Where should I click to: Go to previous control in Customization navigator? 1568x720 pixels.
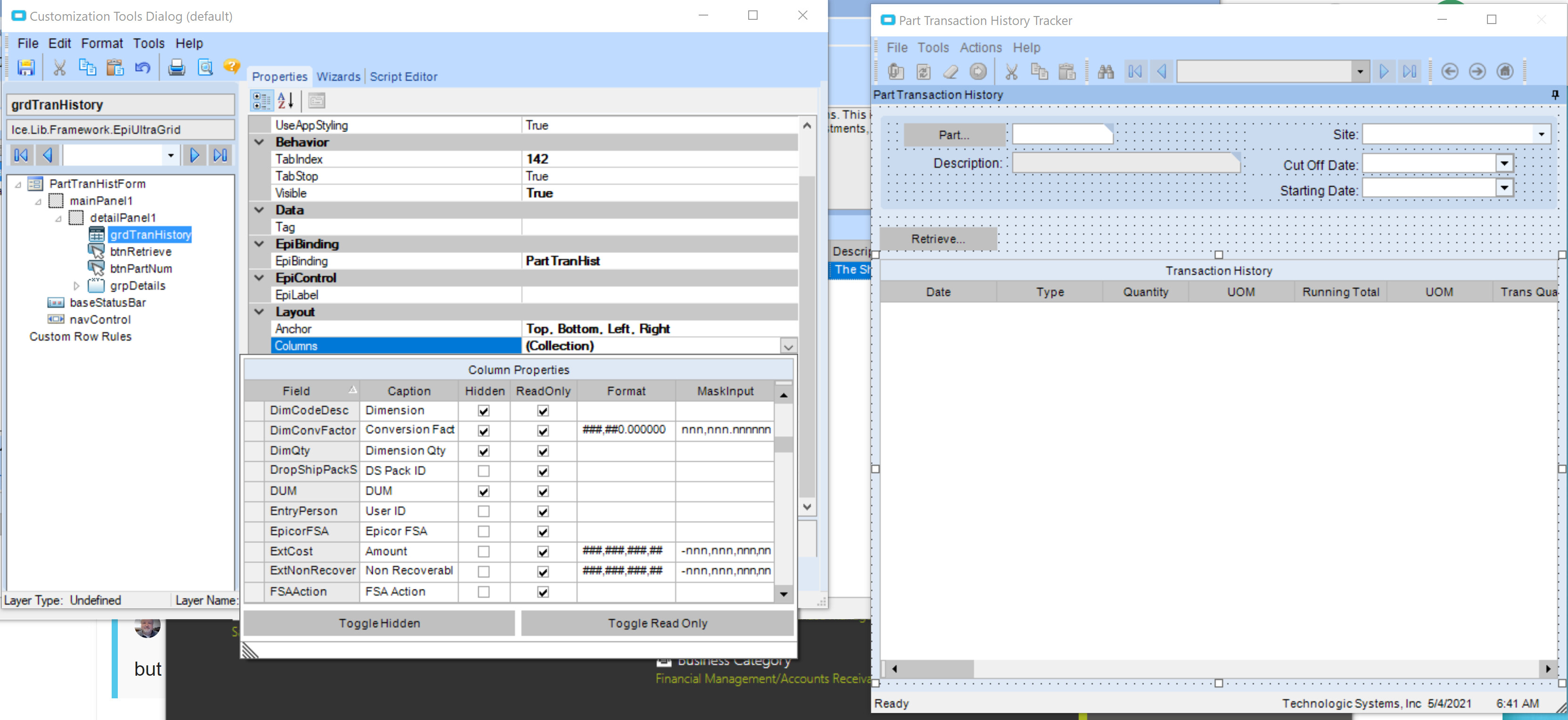click(47, 155)
